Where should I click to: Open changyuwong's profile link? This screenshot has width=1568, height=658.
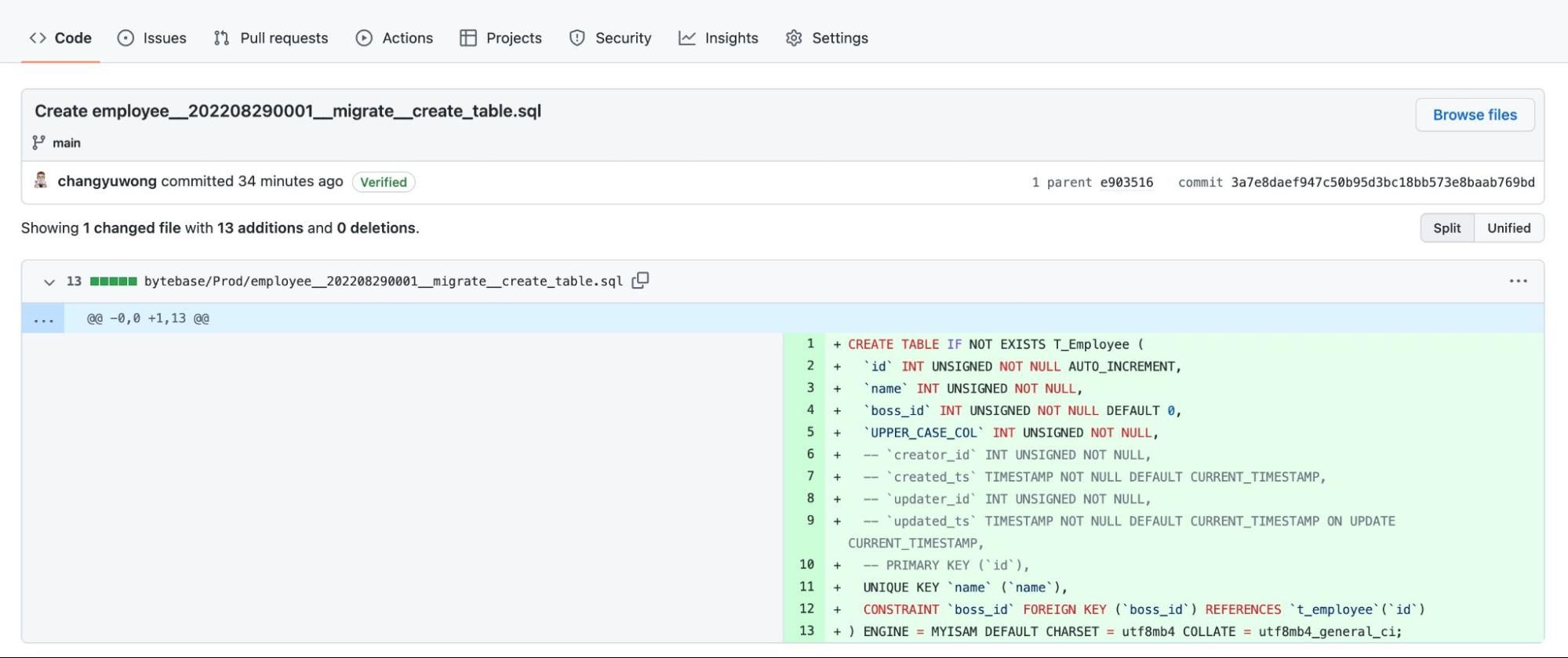tap(107, 181)
